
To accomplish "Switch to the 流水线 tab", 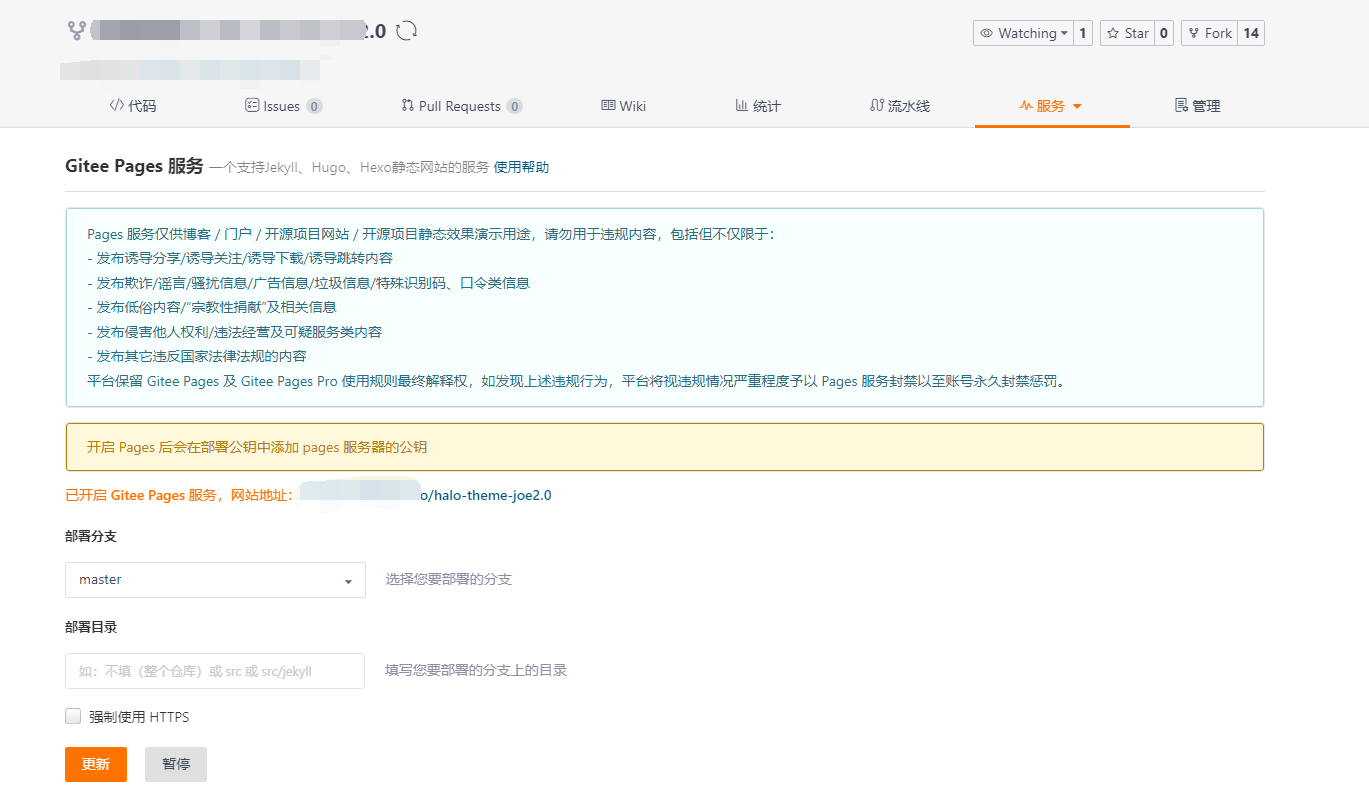I will pos(900,106).
